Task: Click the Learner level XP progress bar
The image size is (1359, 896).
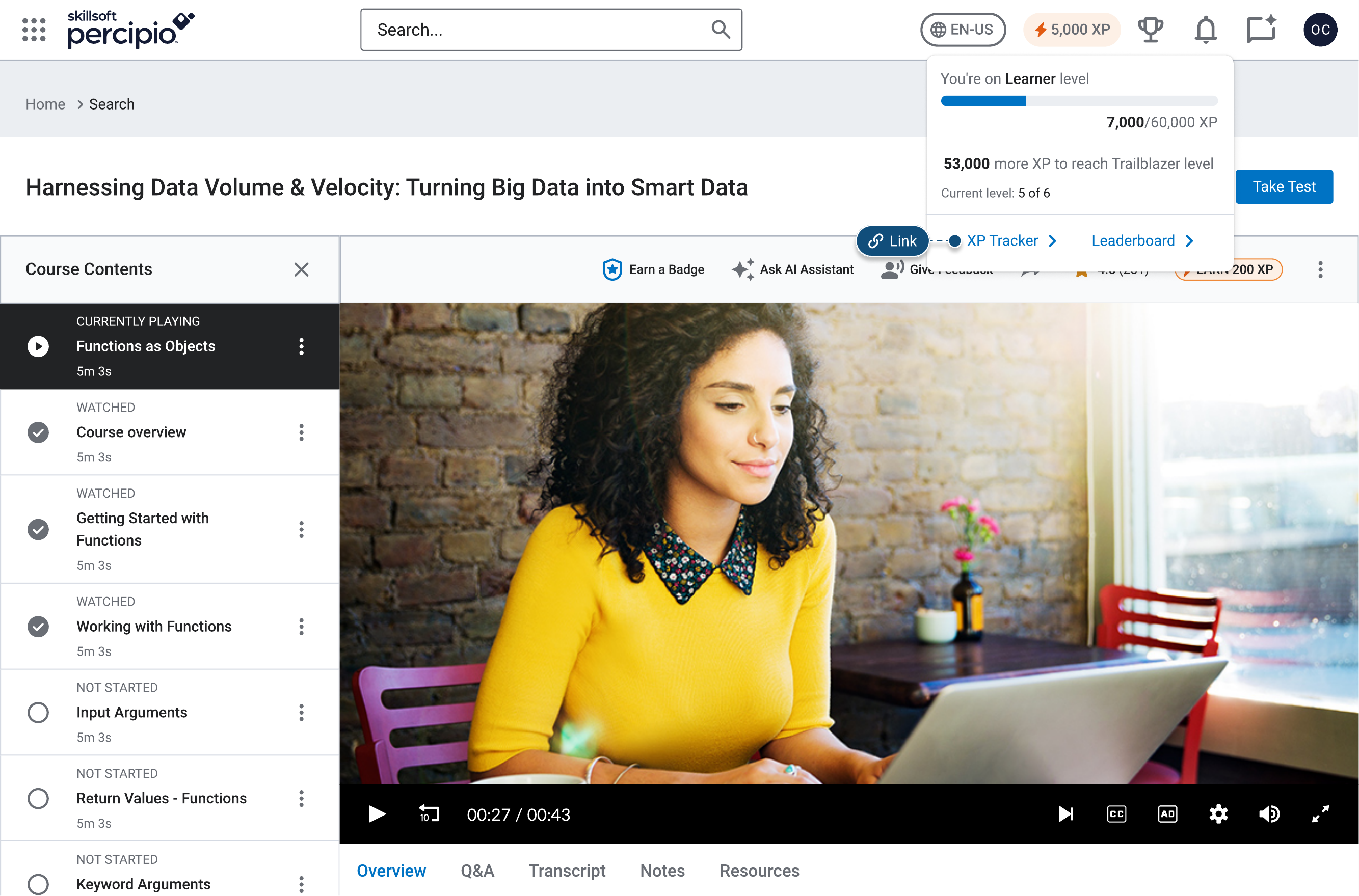Action: [x=1079, y=101]
